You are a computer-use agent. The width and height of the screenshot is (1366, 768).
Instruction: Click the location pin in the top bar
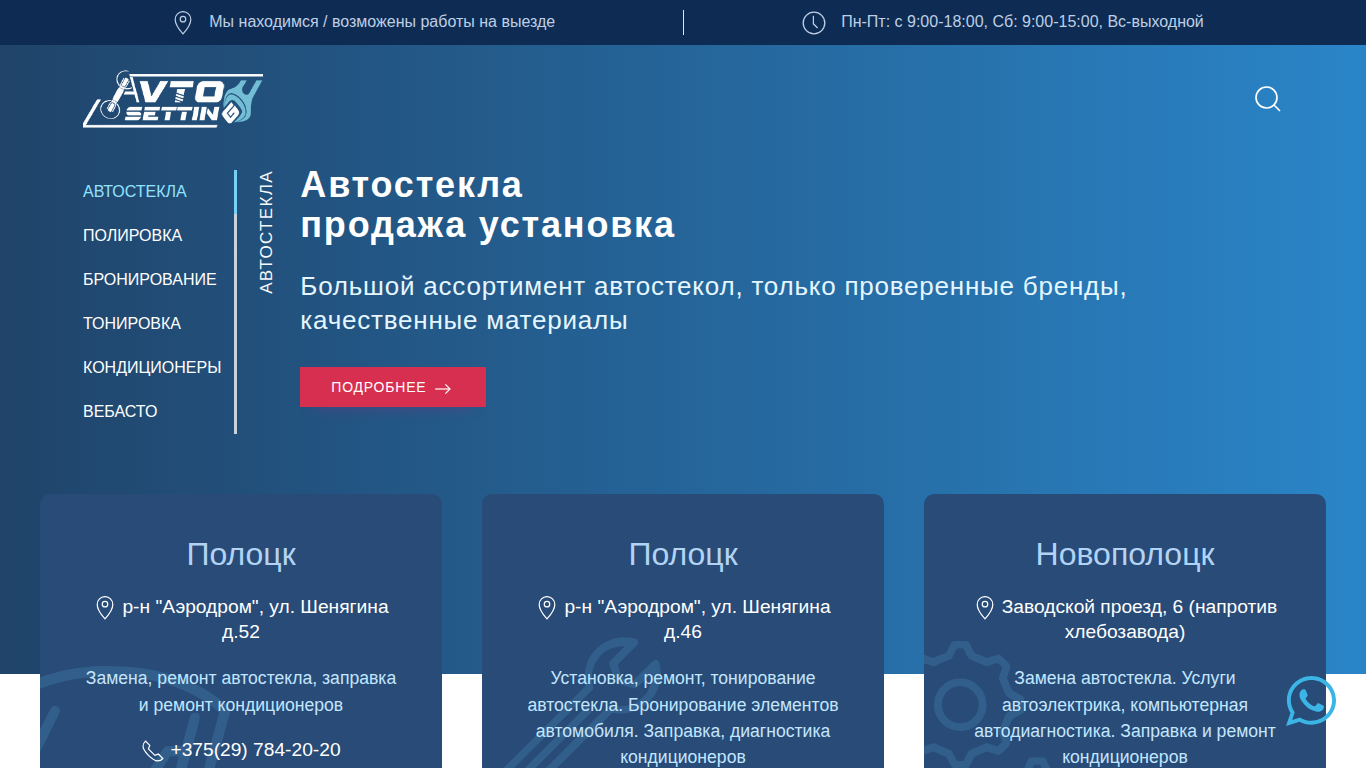point(183,22)
